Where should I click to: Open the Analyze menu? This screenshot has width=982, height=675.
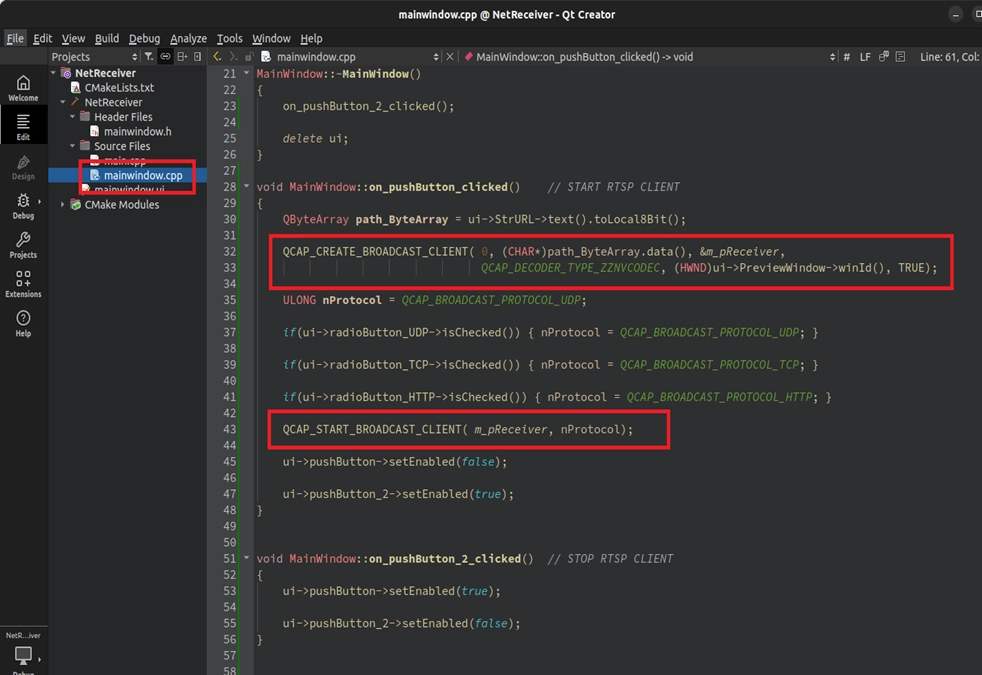pos(188,38)
